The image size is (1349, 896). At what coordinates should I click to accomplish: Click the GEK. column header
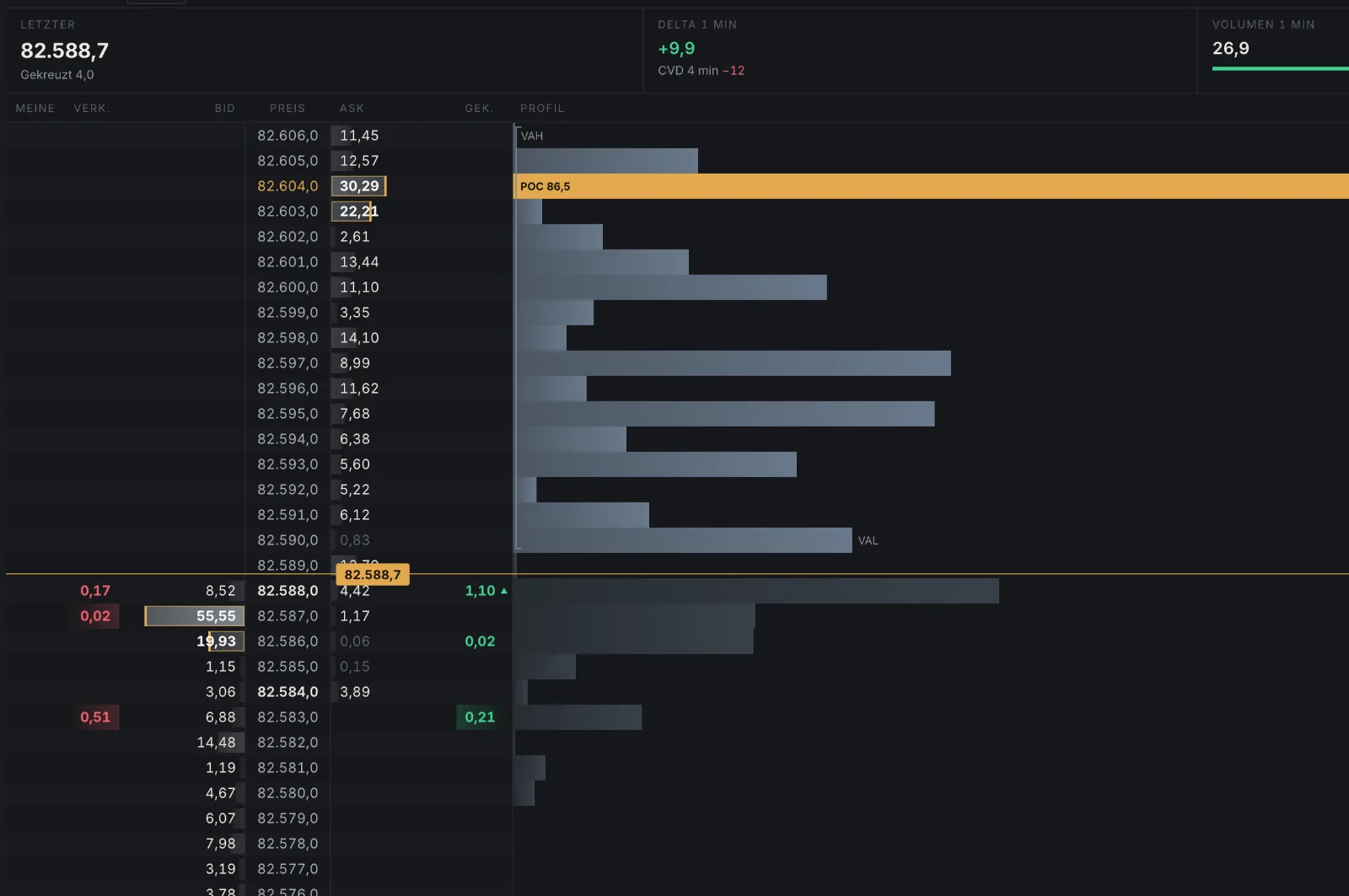[x=479, y=109]
